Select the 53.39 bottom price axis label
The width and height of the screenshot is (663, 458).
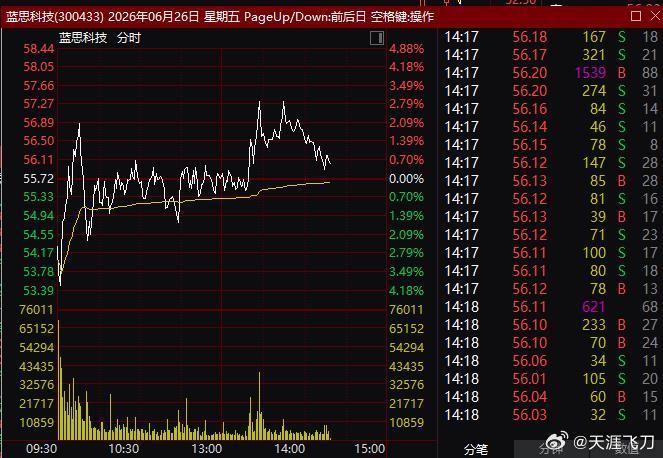click(x=38, y=291)
